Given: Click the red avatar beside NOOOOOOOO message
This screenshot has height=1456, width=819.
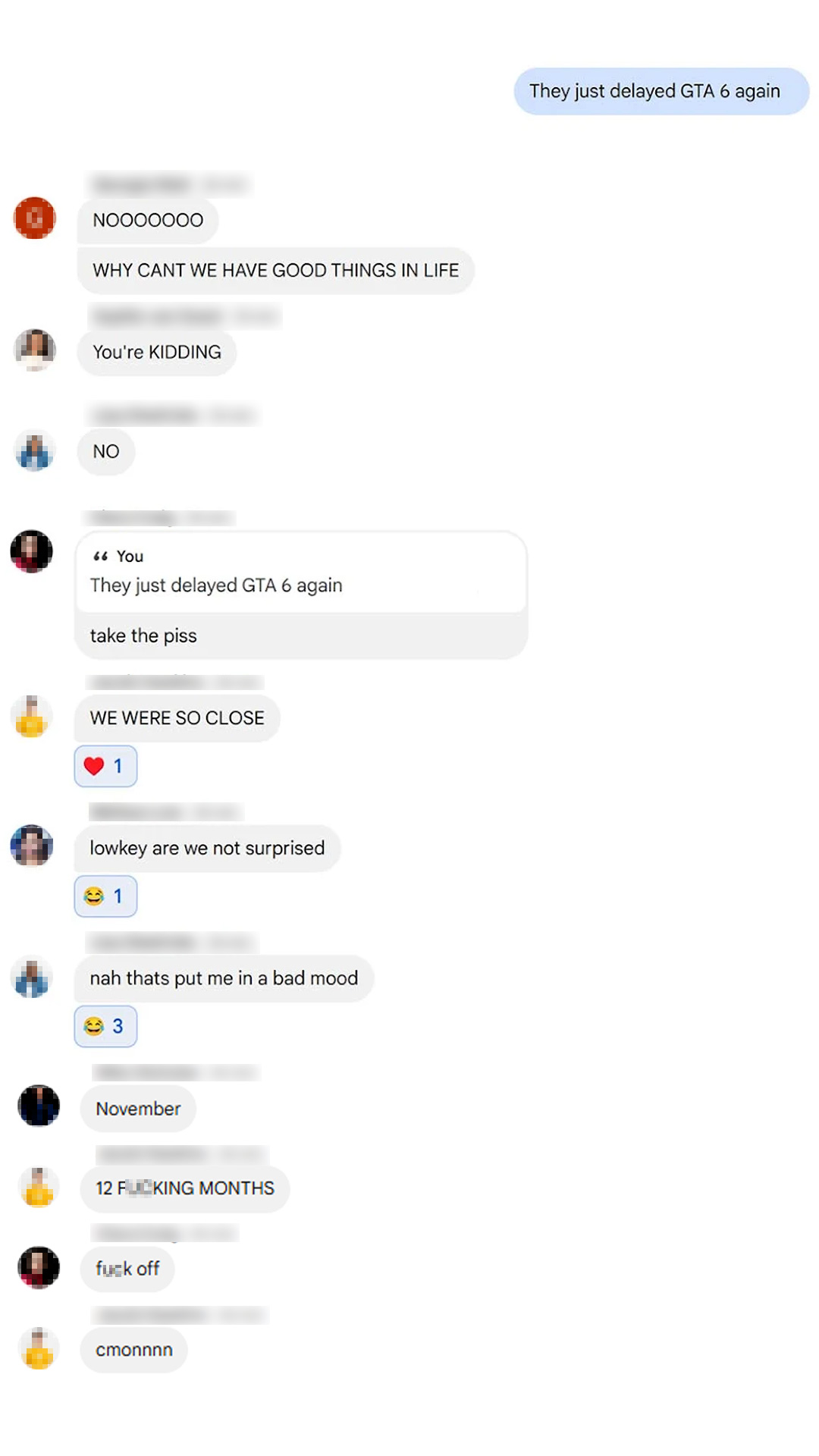Looking at the screenshot, I should (x=35, y=218).
